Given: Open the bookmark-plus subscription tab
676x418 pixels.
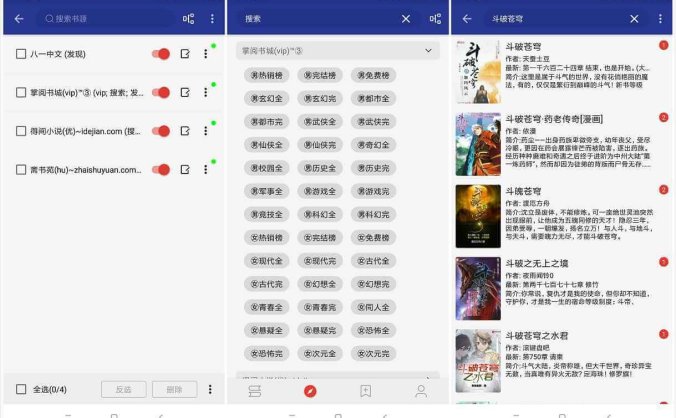Looking at the screenshot, I should point(366,391).
